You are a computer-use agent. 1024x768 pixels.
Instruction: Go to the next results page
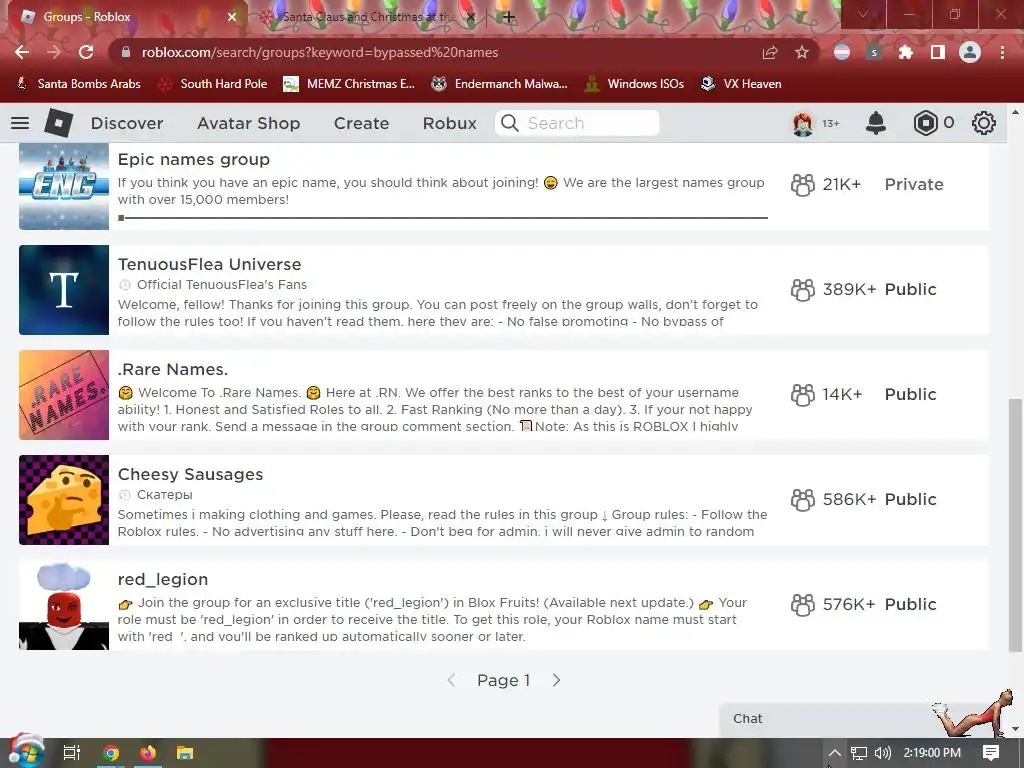tap(556, 680)
